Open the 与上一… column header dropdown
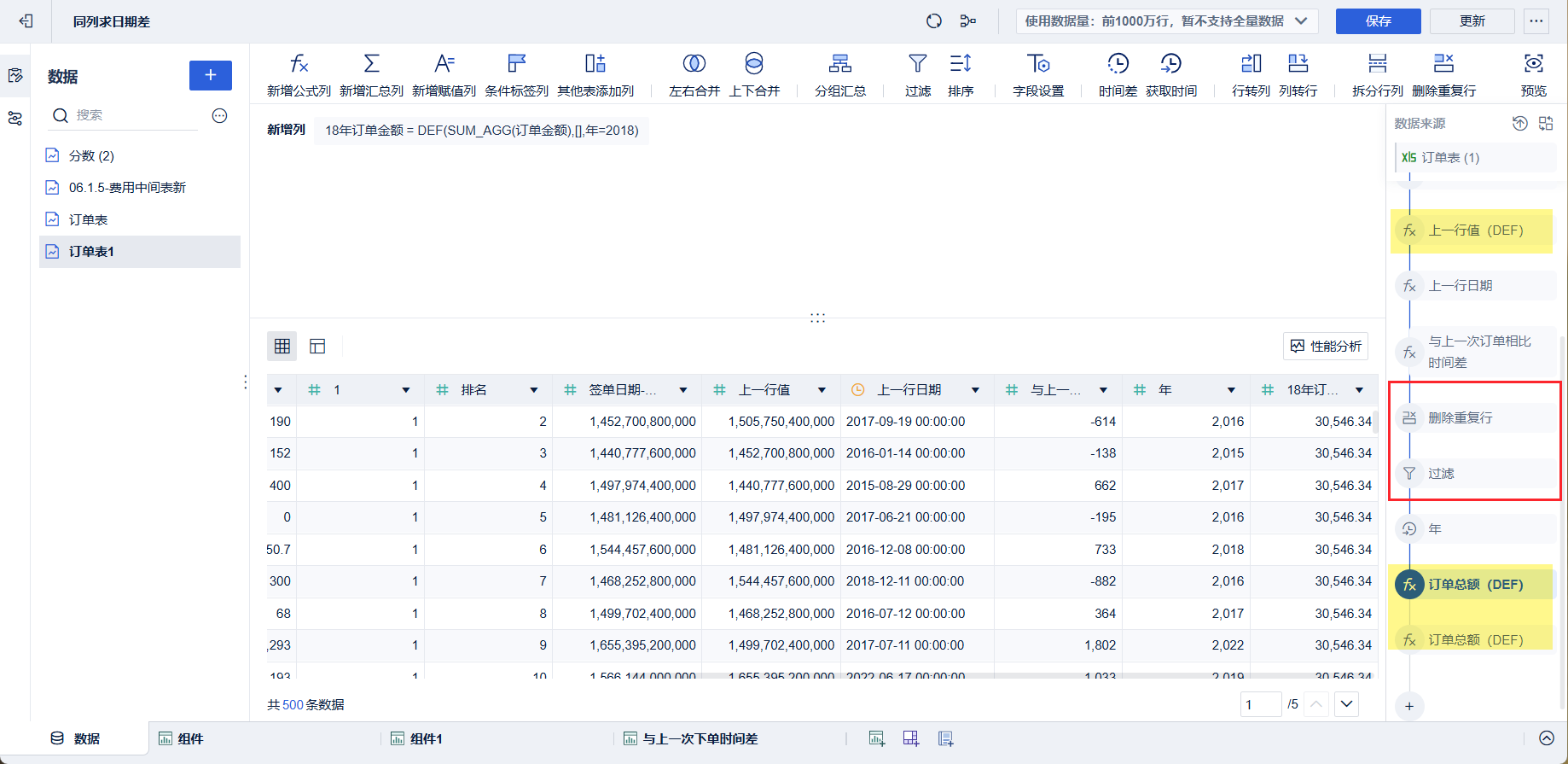Image resolution: width=1568 pixels, height=764 pixels. [x=1103, y=390]
